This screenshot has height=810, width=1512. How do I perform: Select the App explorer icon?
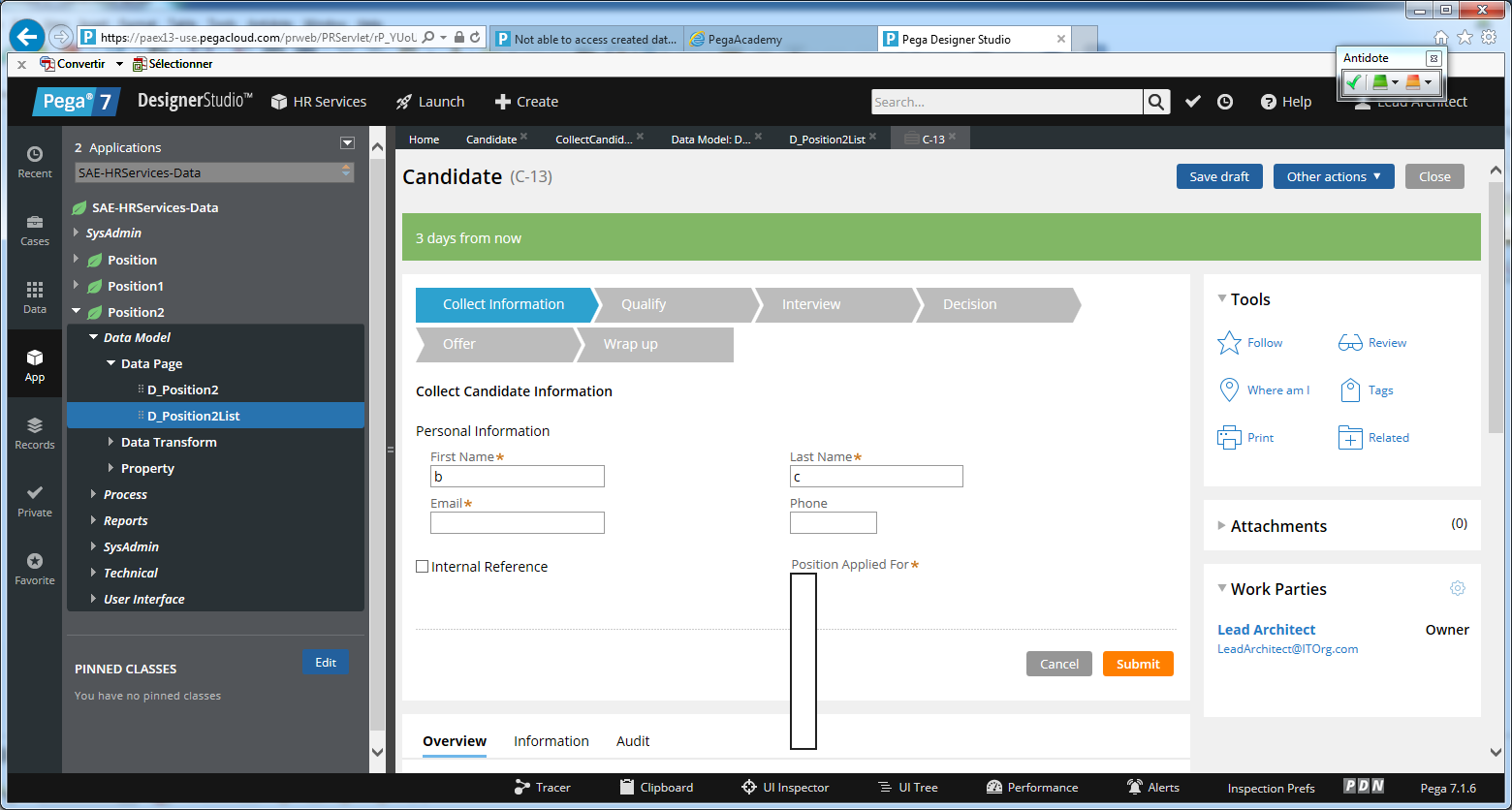point(35,365)
